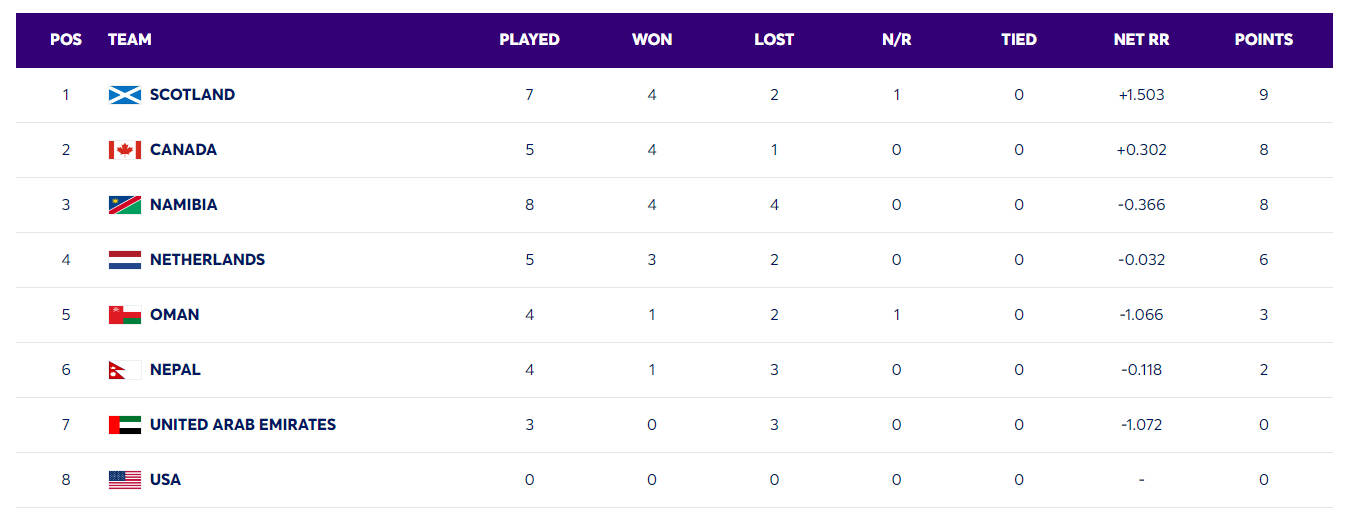Viewport: 1346px width, 518px height.
Task: Open the SCOTLAND team link
Action: 192,95
